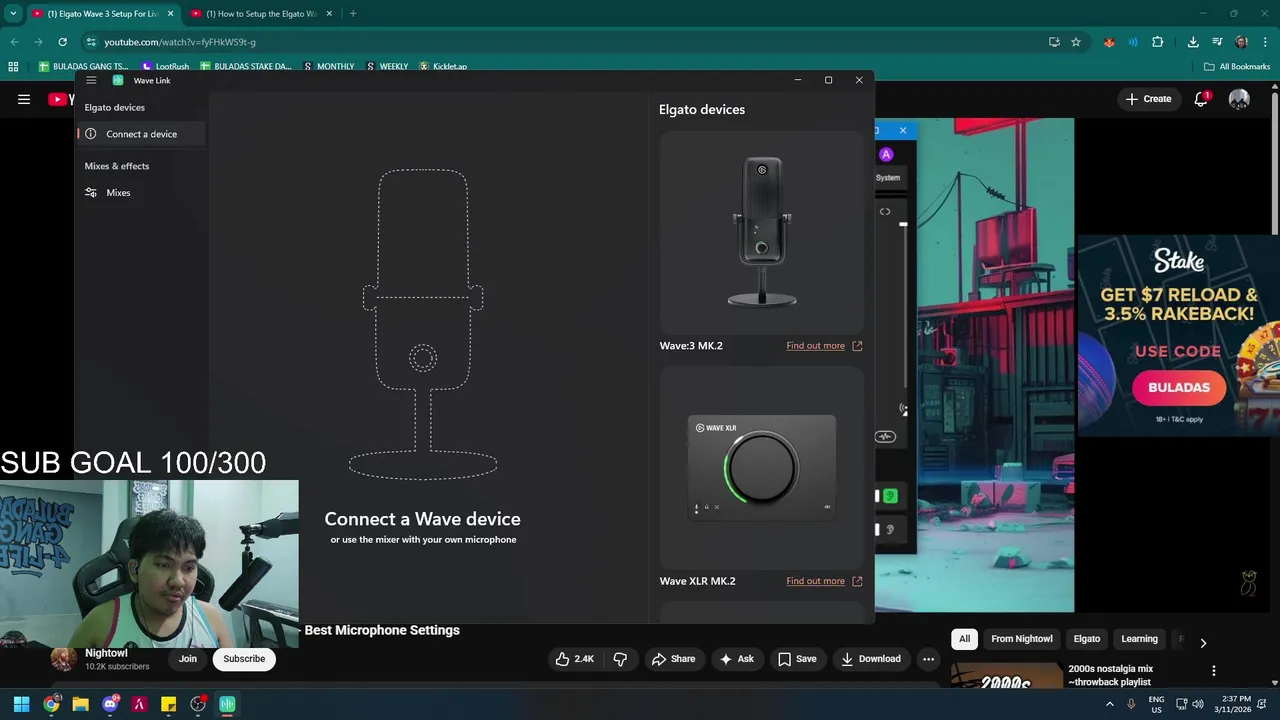Open Chrome from the taskbar
Viewport: 1280px width, 720px height.
click(51, 704)
